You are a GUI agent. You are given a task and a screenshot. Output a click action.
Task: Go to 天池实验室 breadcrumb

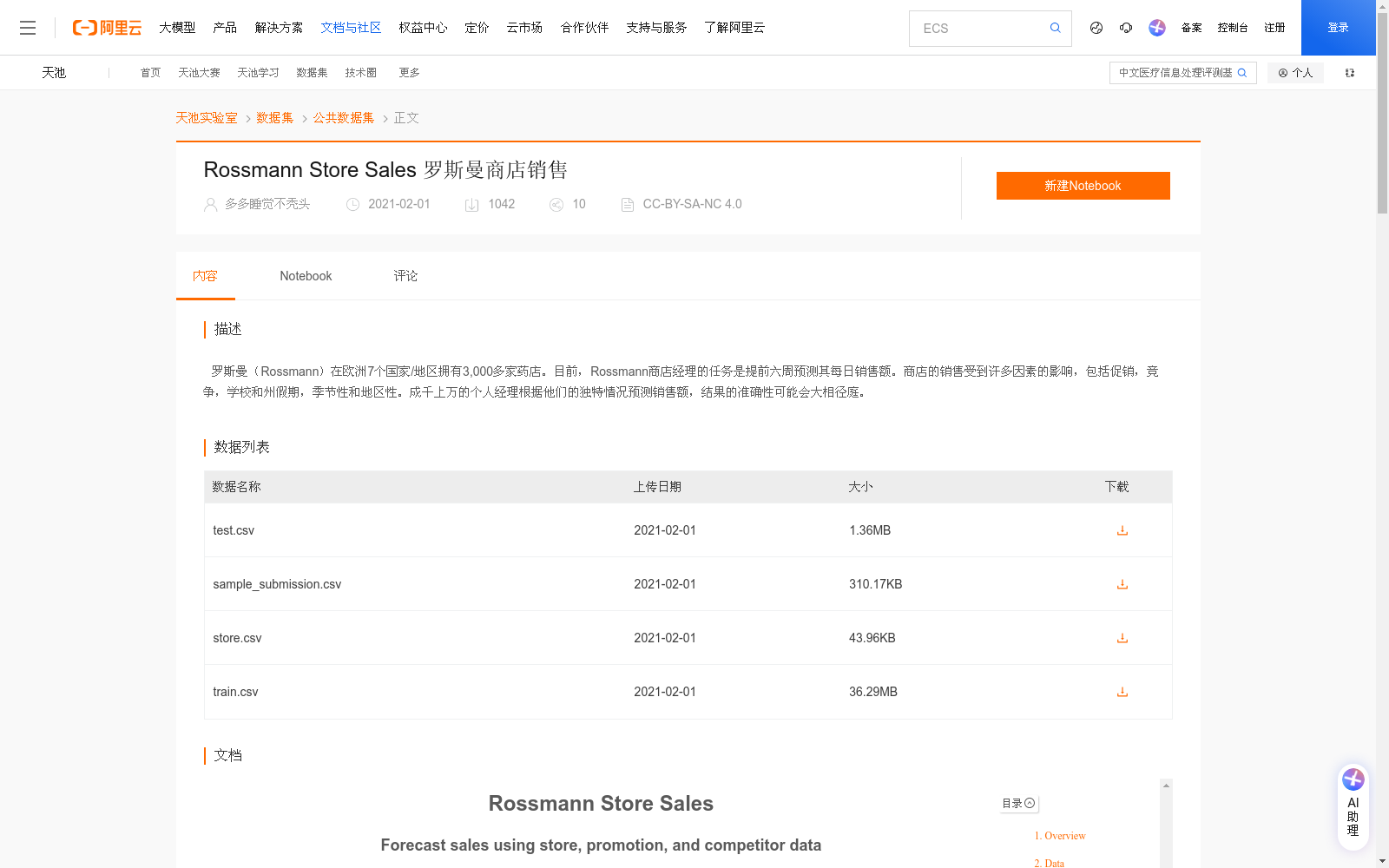point(207,118)
